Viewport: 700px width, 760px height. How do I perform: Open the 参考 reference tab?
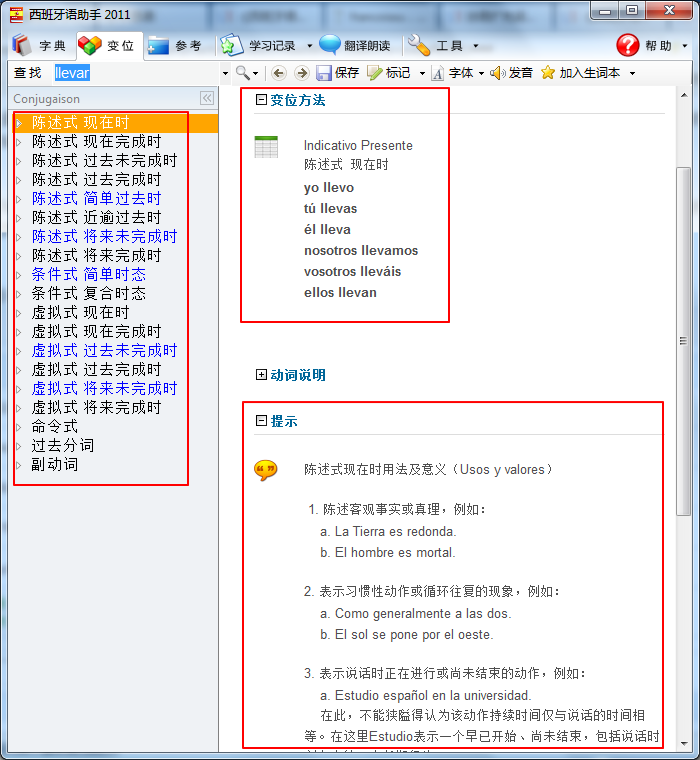coord(175,46)
